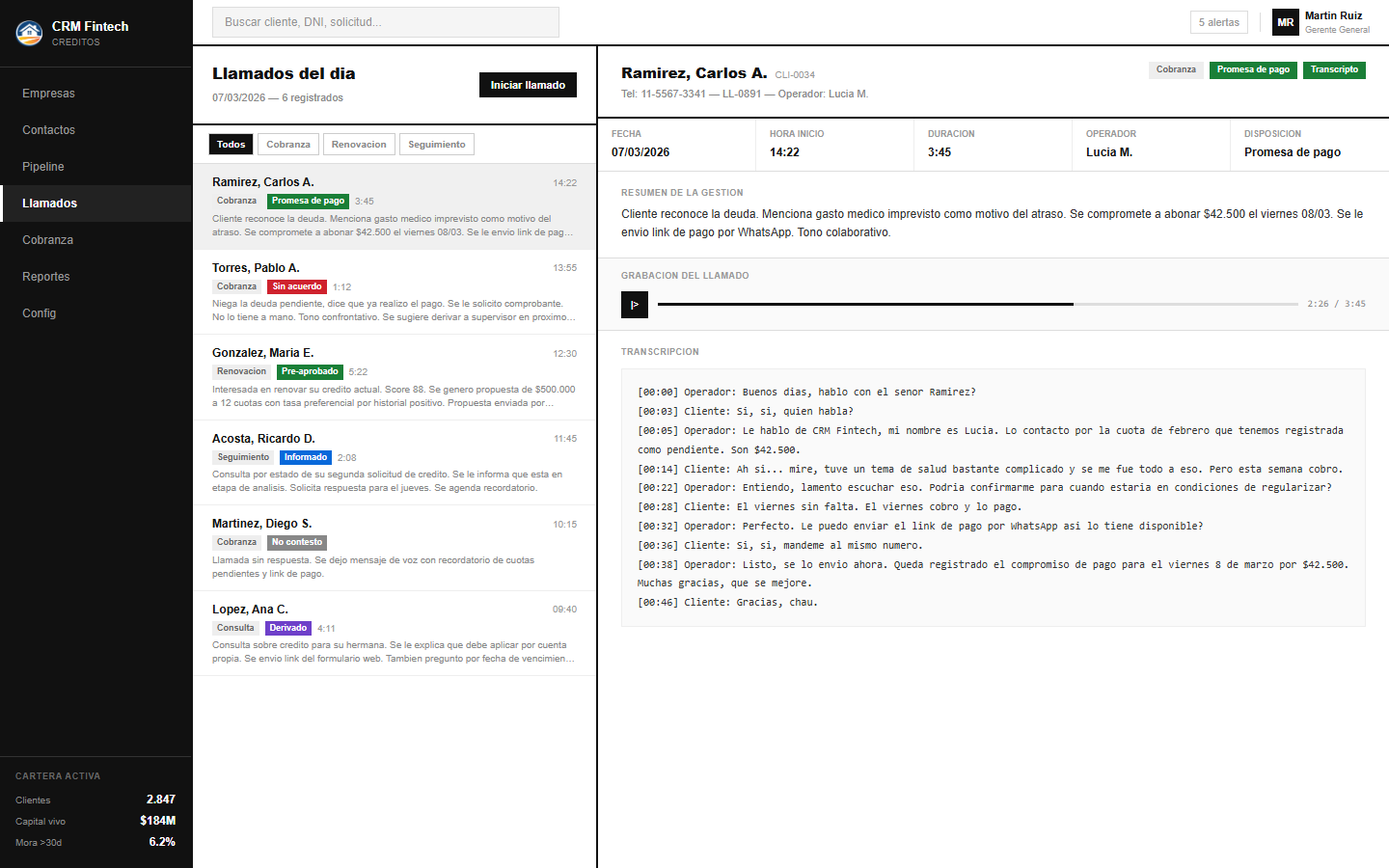Open the Config menu item

40,313
